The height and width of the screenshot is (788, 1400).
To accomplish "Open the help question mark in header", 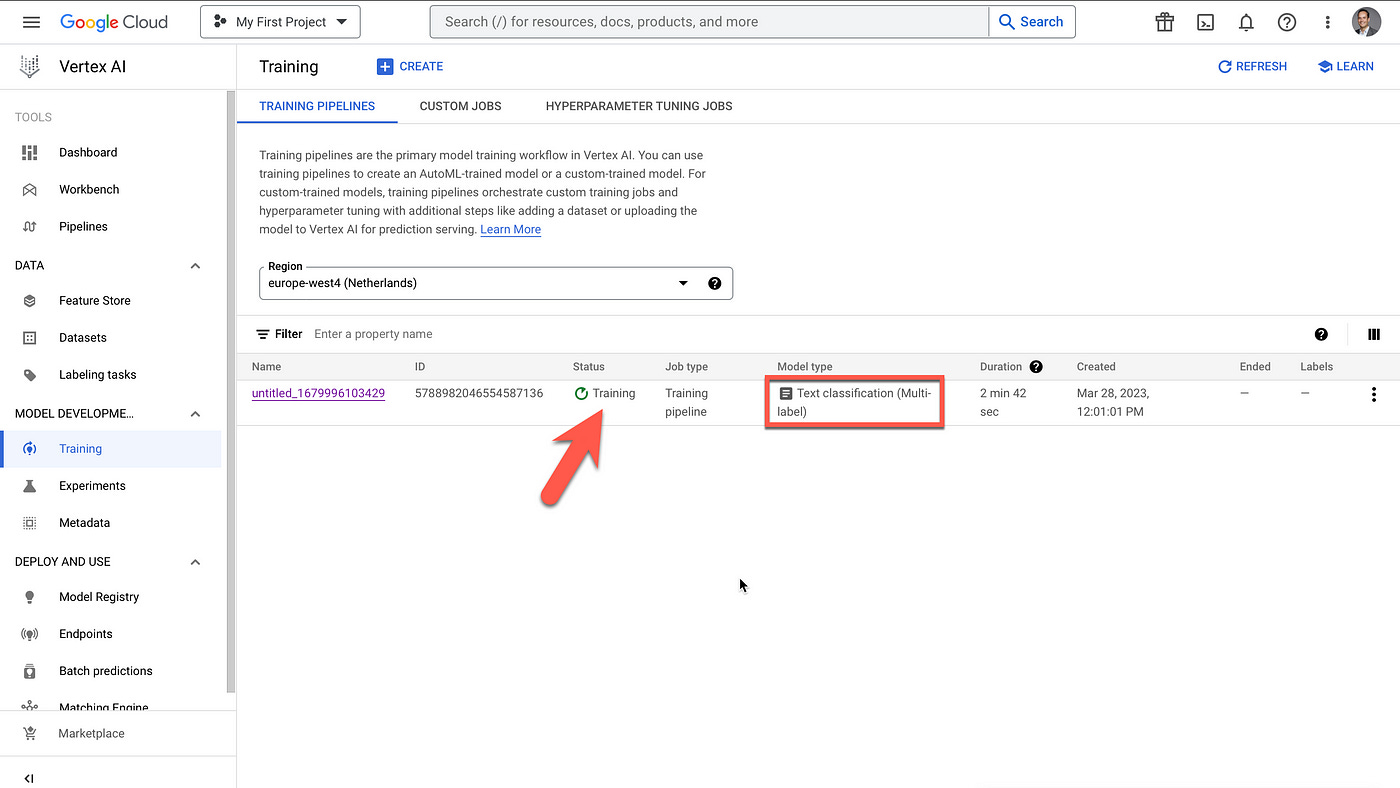I will tap(1287, 22).
